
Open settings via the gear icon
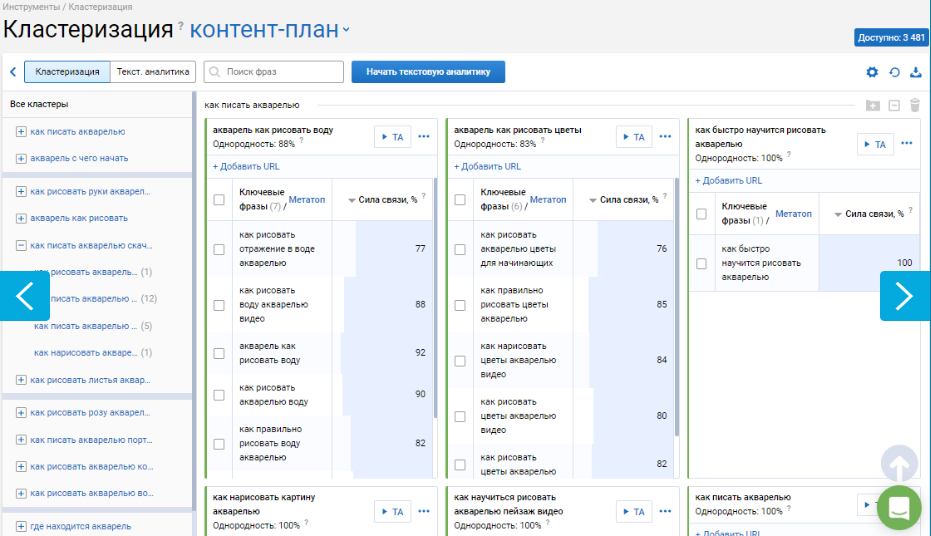coord(872,72)
